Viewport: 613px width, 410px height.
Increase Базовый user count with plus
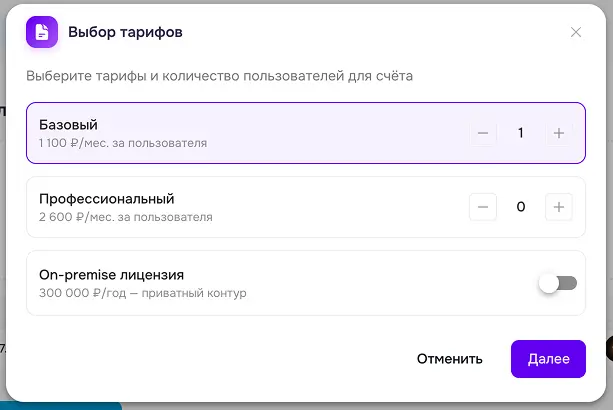click(559, 133)
